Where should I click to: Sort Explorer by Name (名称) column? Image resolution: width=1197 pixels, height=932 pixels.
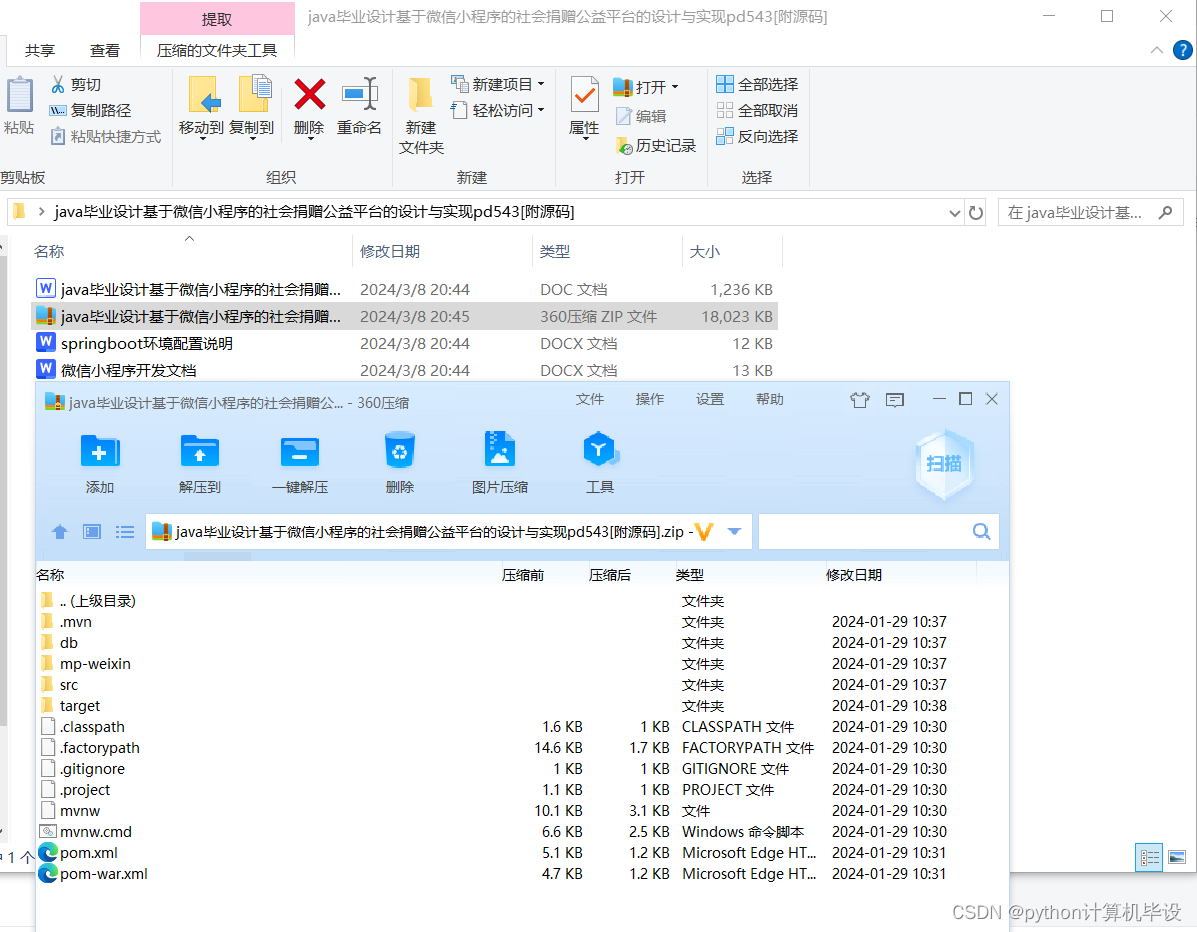point(190,251)
